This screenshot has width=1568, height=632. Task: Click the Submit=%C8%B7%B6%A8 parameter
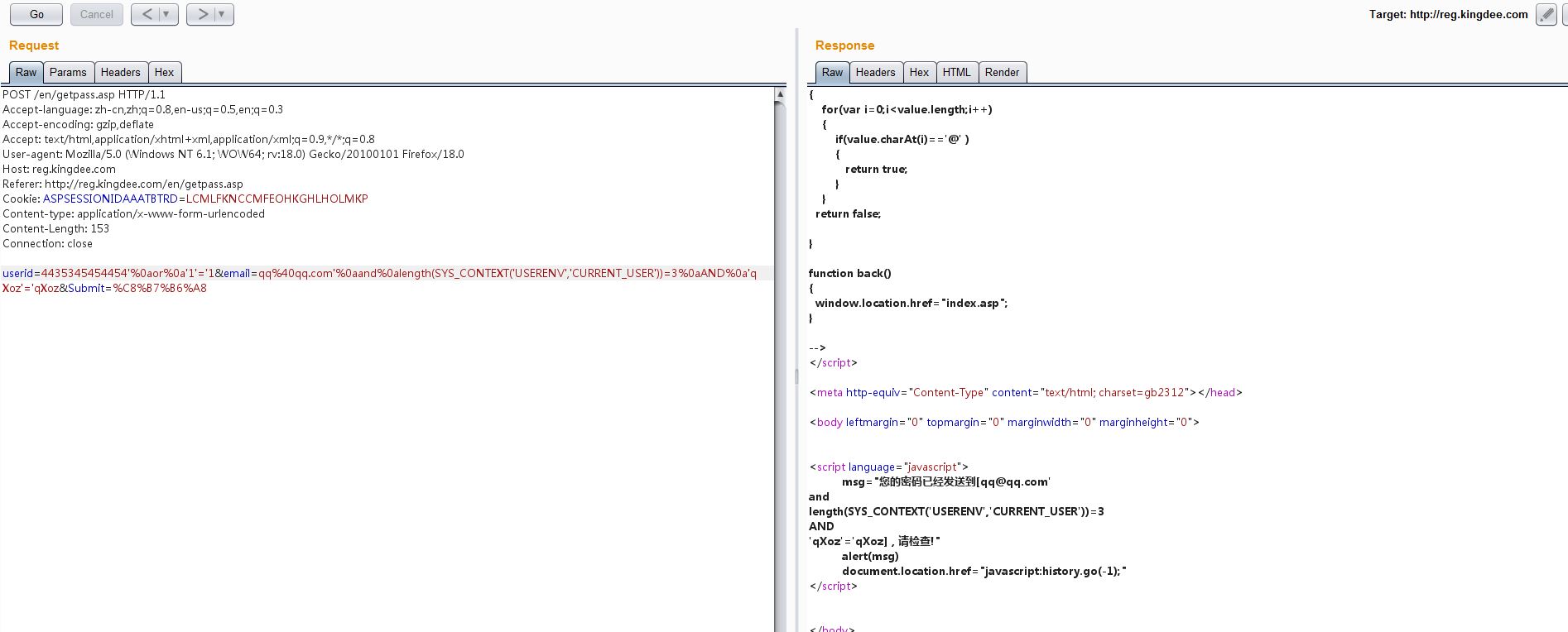coord(137,288)
